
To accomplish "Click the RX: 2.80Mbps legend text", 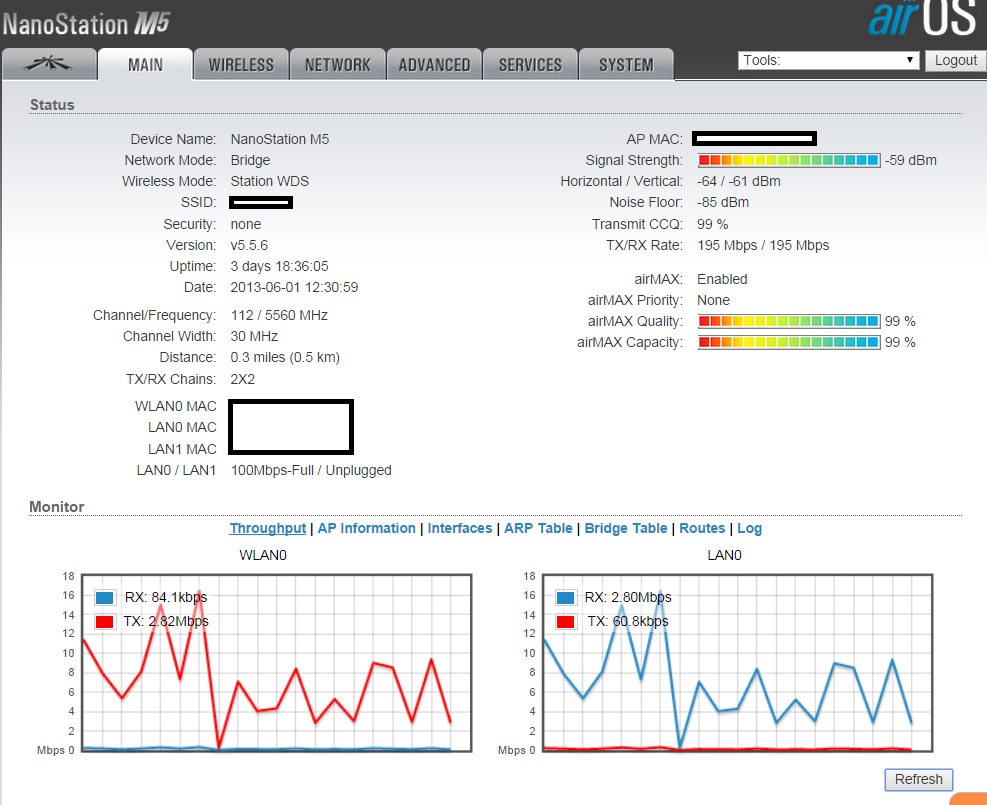I will pos(628,597).
